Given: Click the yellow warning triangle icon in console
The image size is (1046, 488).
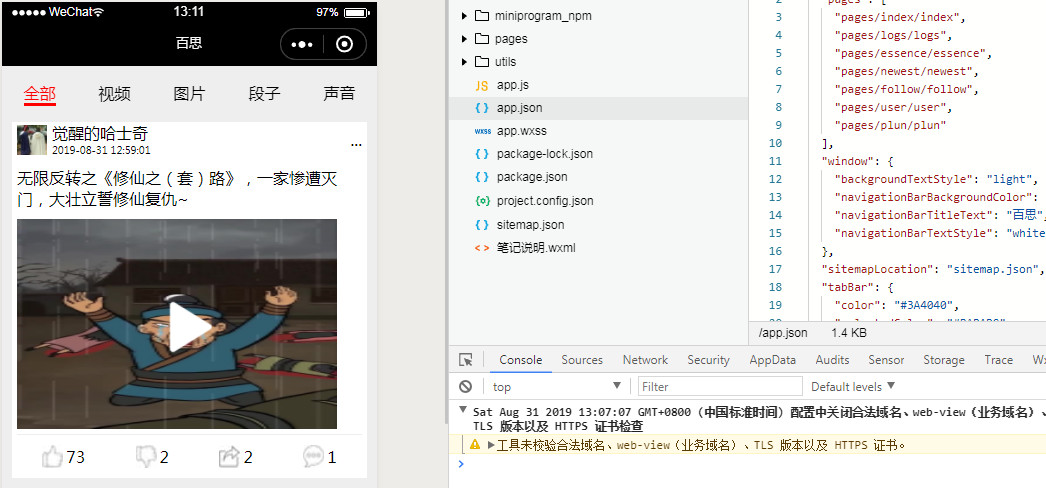Looking at the screenshot, I should pos(475,445).
